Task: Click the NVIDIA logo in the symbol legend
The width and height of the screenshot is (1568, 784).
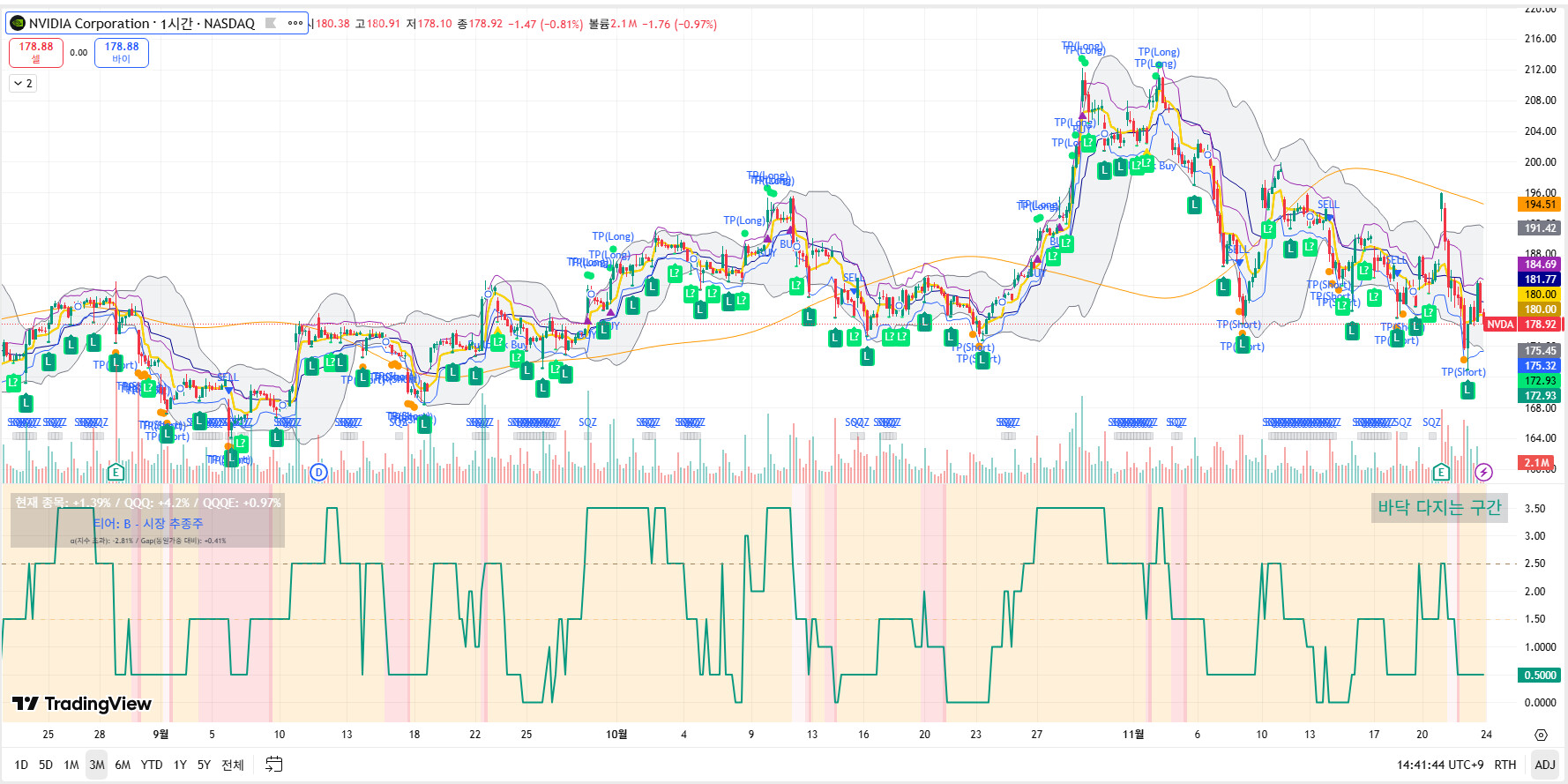Action: click(18, 23)
